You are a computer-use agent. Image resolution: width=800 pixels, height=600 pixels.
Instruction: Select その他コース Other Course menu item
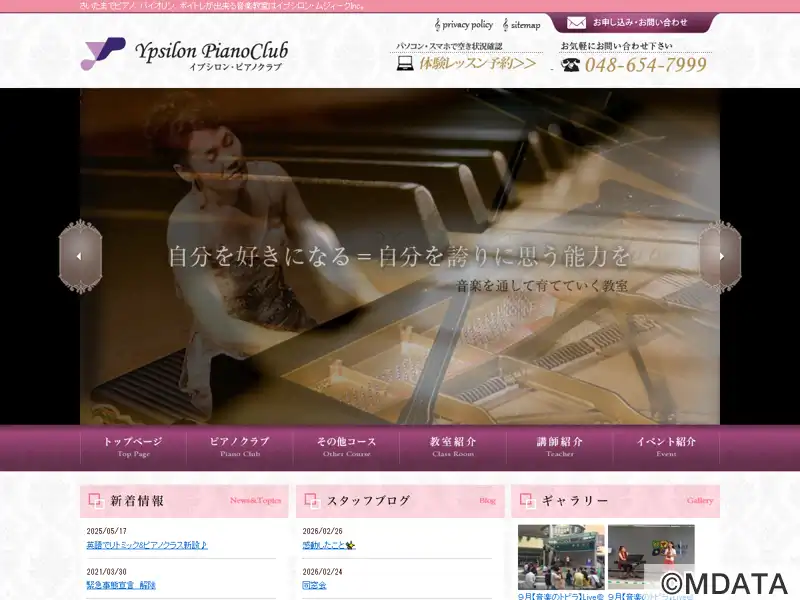point(347,446)
